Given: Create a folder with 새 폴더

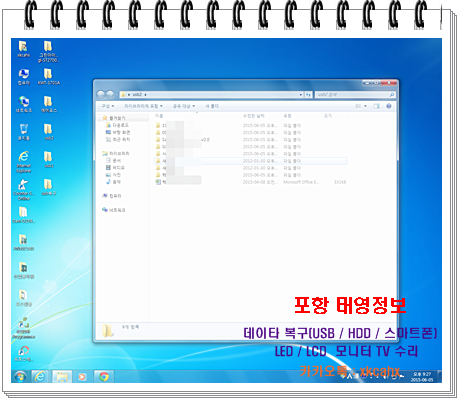Looking at the screenshot, I should point(212,106).
